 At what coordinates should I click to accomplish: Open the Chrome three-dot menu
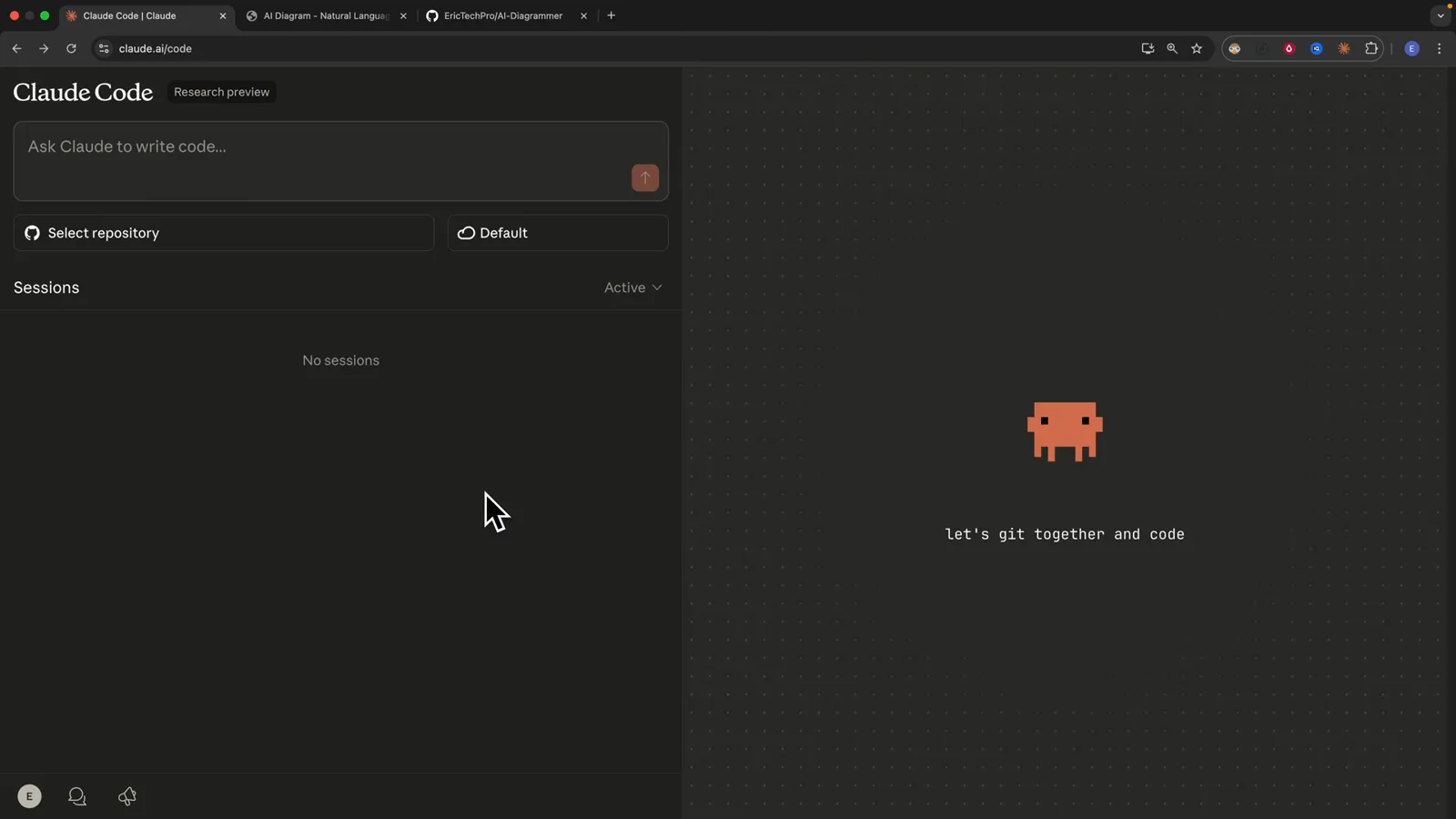(1439, 48)
